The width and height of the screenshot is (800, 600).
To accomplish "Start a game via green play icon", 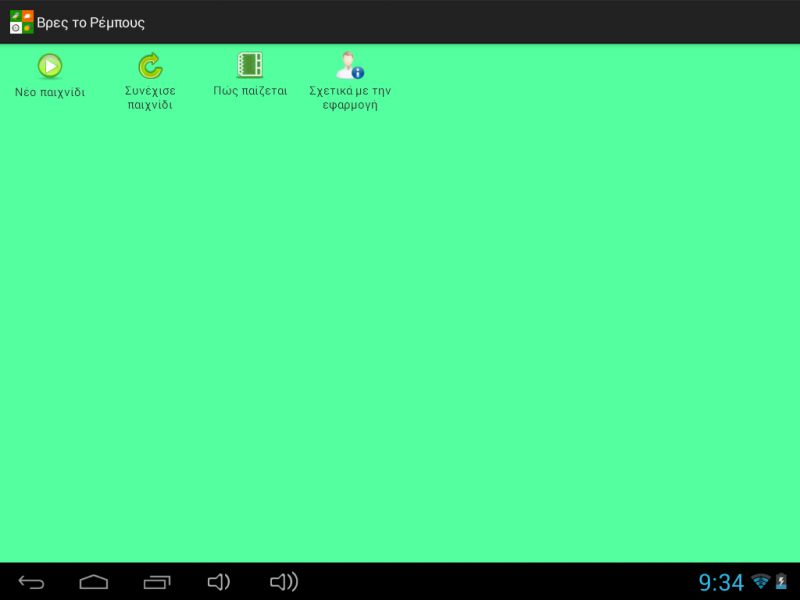I will click(x=50, y=66).
